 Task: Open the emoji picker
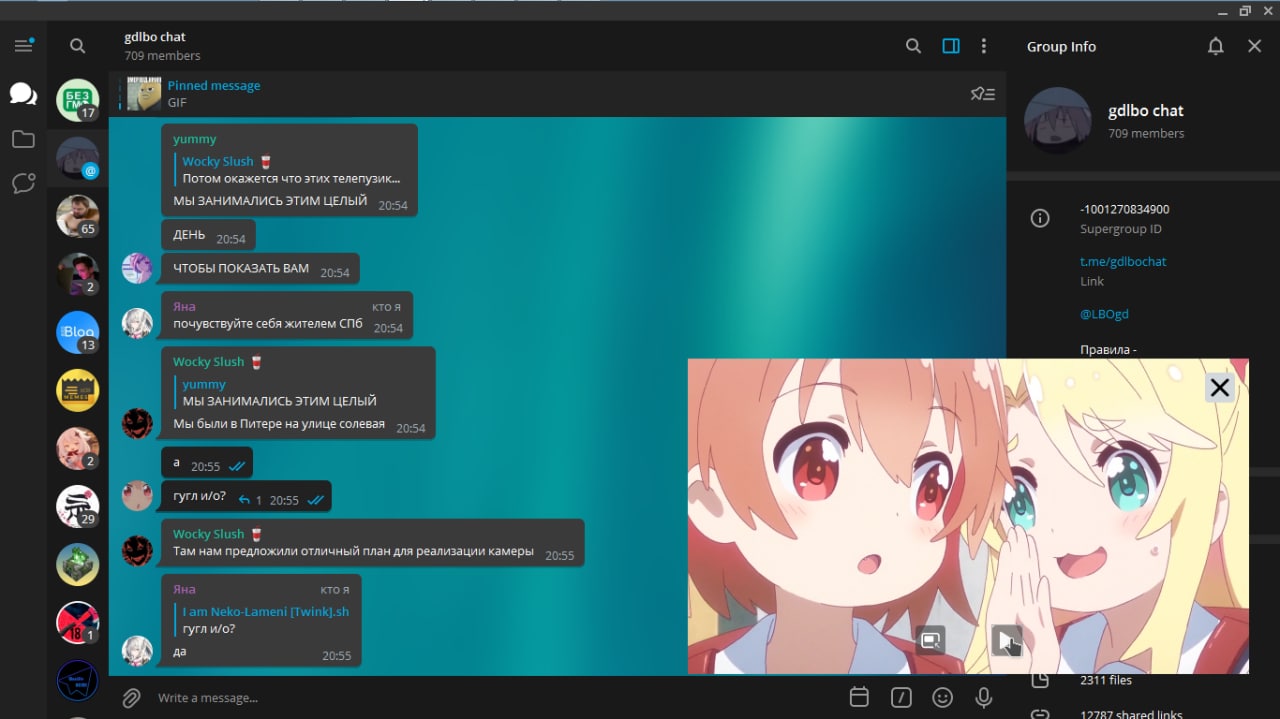coord(942,697)
